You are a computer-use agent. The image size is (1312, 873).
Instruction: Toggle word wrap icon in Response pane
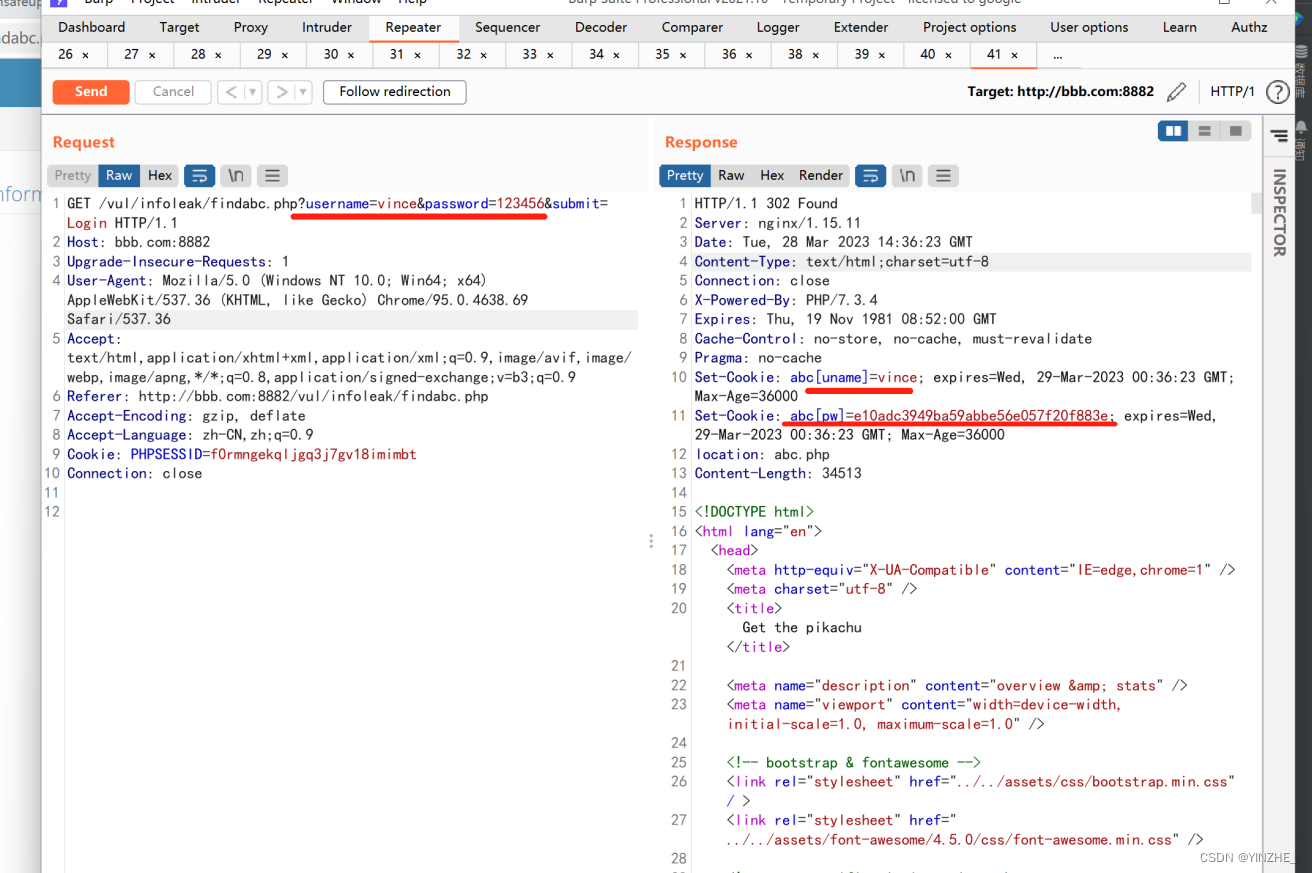tap(870, 175)
